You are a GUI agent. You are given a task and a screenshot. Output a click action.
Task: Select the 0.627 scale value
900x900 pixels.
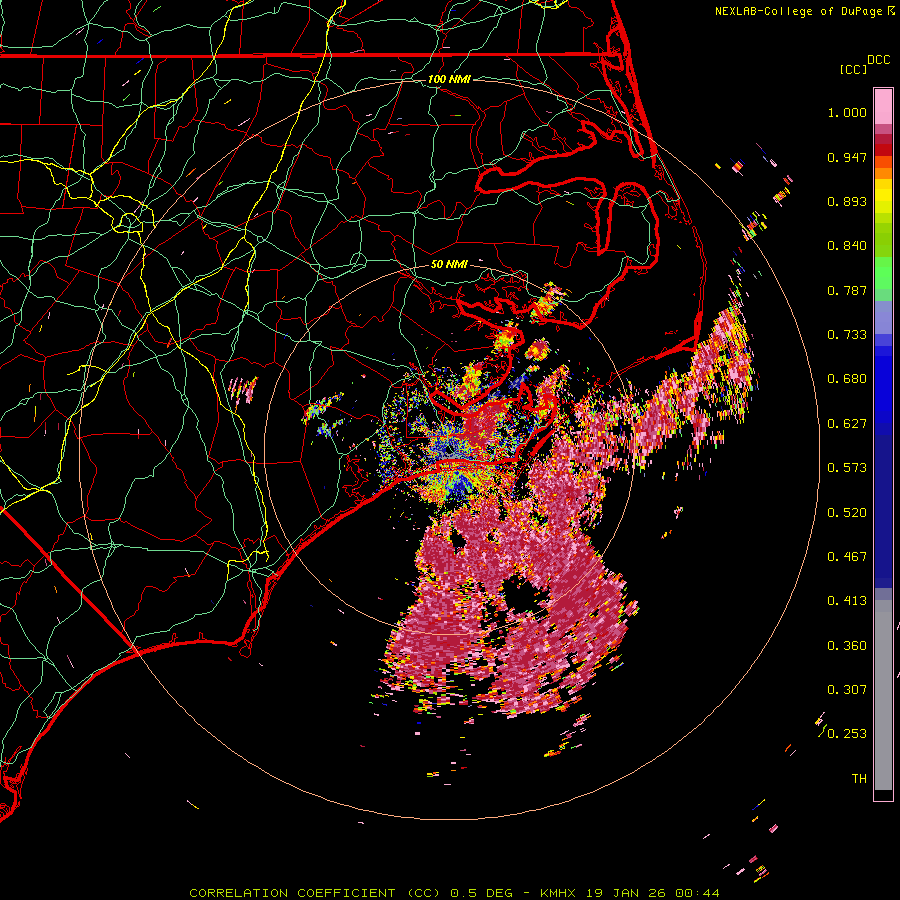(847, 424)
